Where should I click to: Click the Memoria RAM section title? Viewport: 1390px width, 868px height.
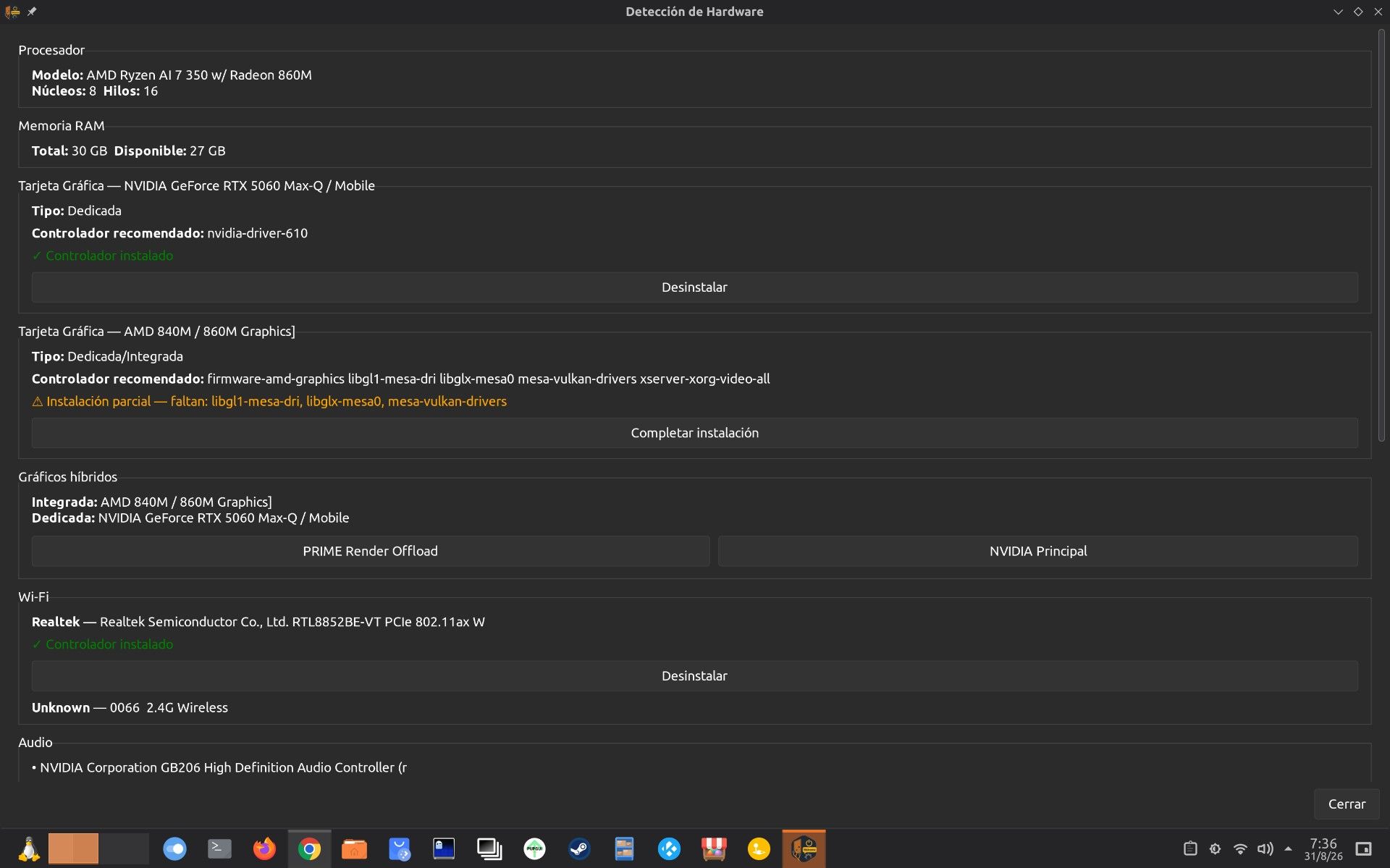coord(62,126)
